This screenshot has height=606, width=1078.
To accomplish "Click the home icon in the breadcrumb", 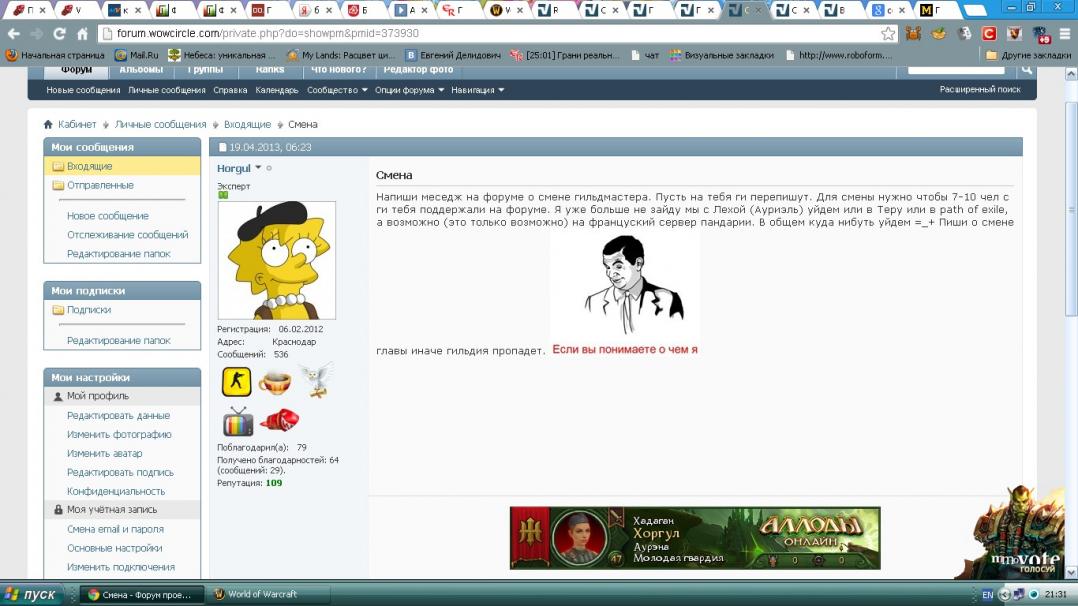I will 48,125.
